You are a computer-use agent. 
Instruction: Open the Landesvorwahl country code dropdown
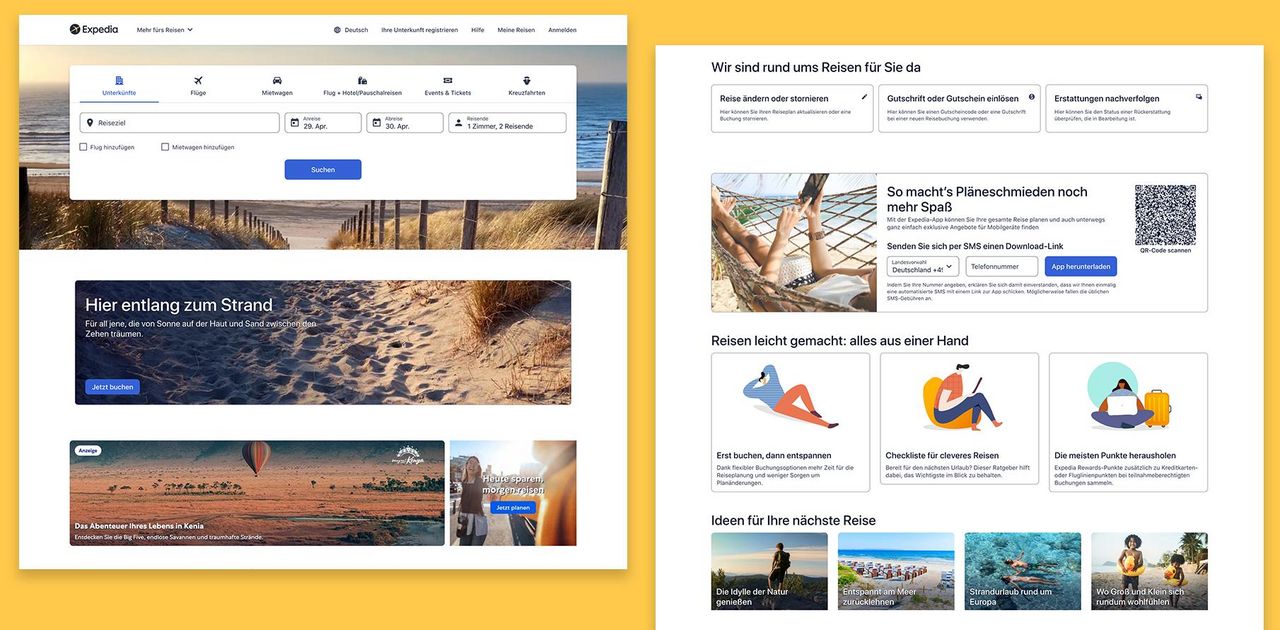[x=923, y=266]
